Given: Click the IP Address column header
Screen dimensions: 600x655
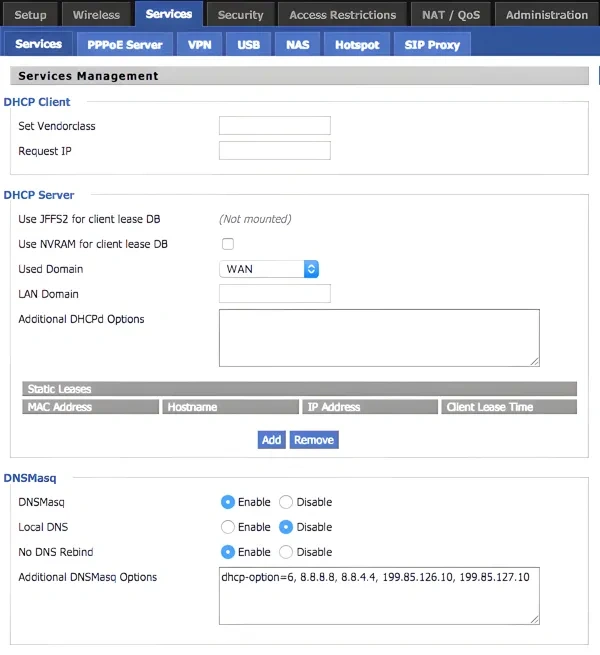Looking at the screenshot, I should 370,406.
